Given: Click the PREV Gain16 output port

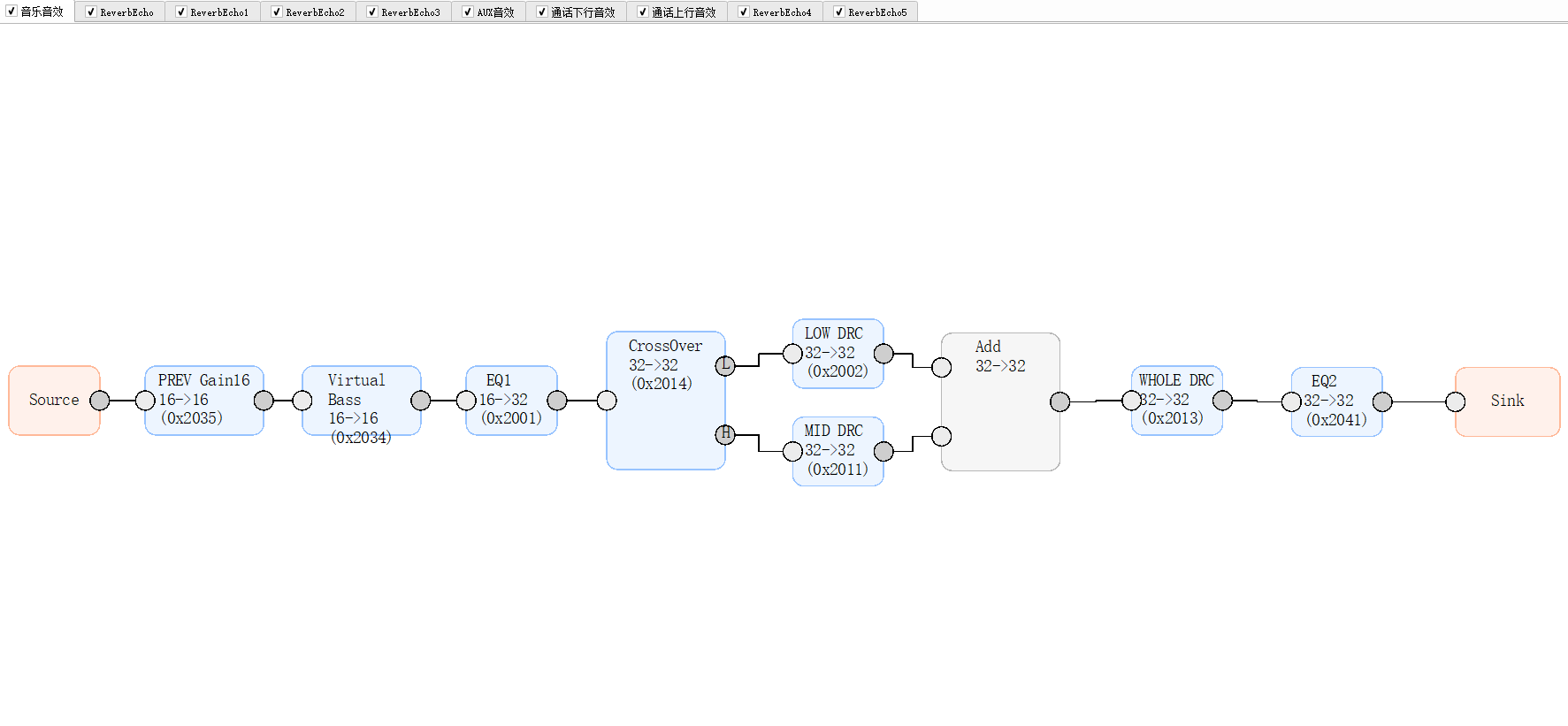Looking at the screenshot, I should (x=264, y=401).
